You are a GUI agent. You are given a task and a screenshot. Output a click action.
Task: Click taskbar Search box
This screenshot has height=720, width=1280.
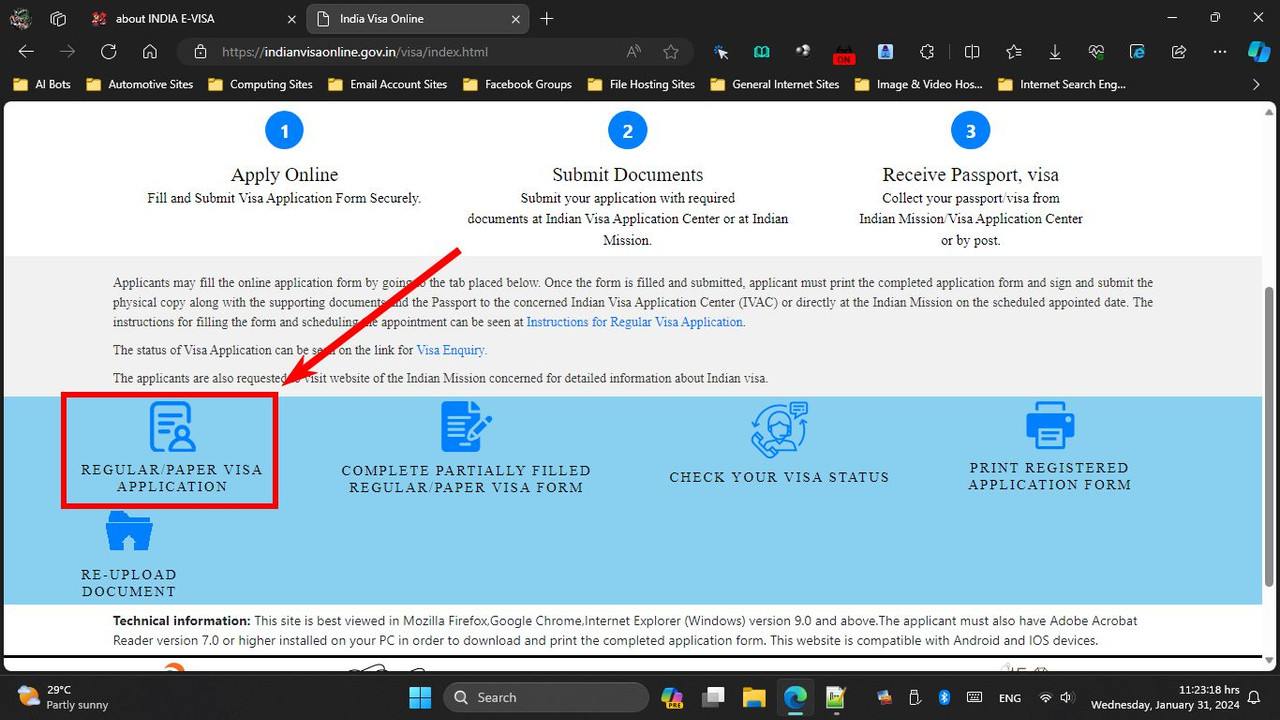tap(546, 697)
